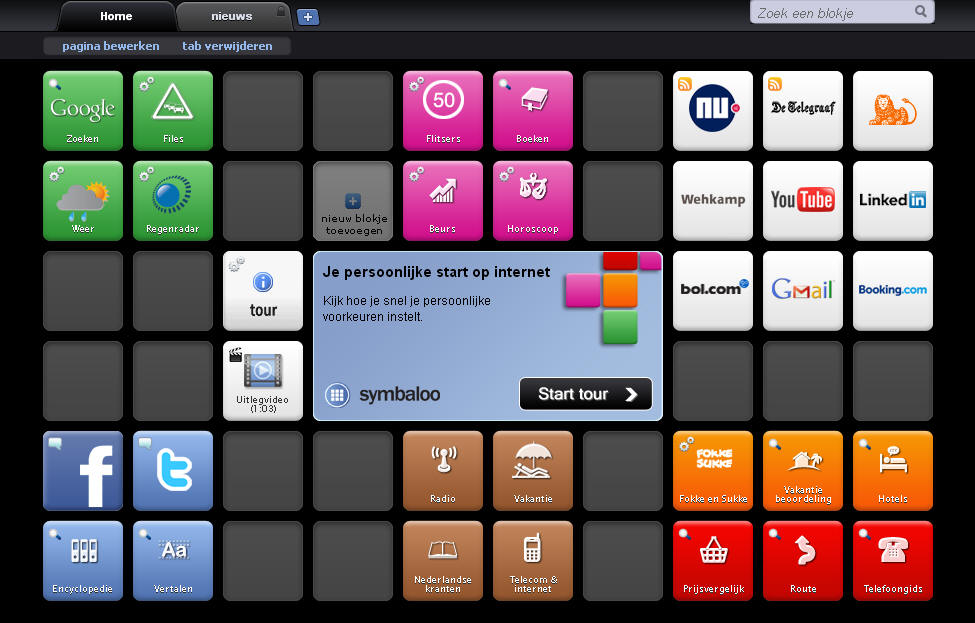
Task: Play the Uitlegvideo (1:03) tile
Action: pyautogui.click(x=263, y=381)
